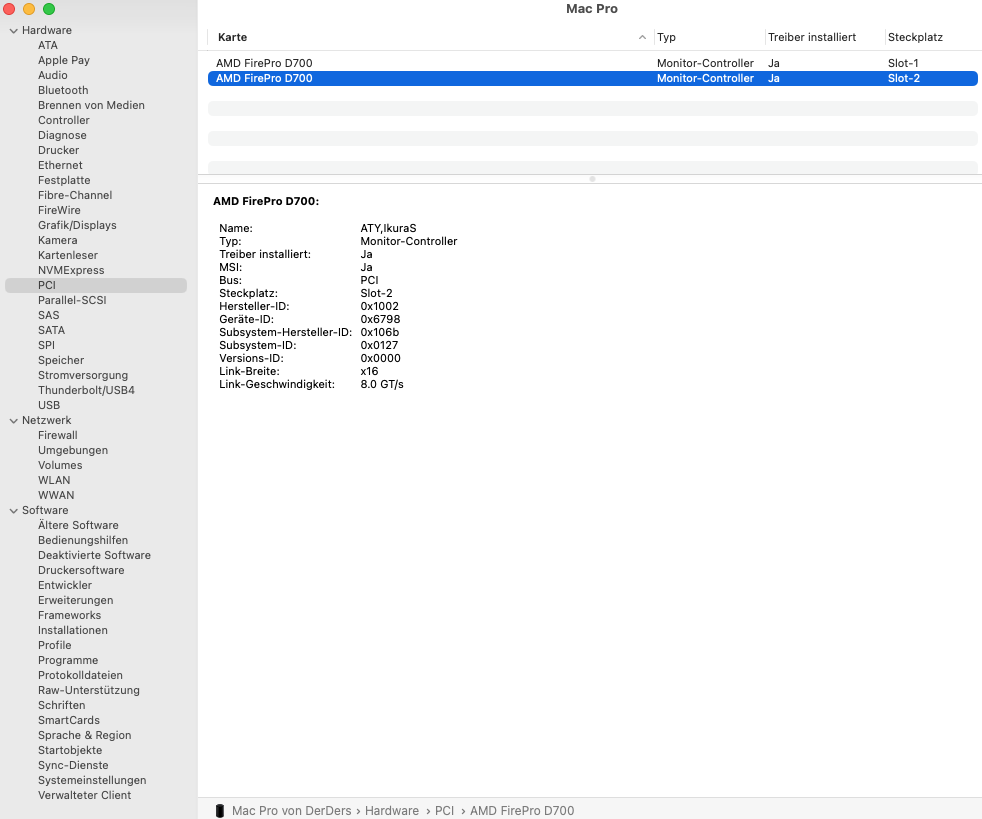Click the pane divider handle

(592, 179)
